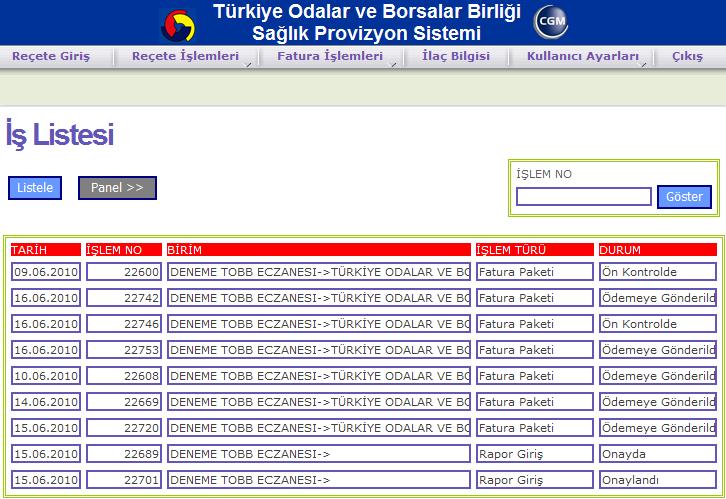Click the BİRİM column header
The height and width of the screenshot is (499, 726).
[319, 250]
